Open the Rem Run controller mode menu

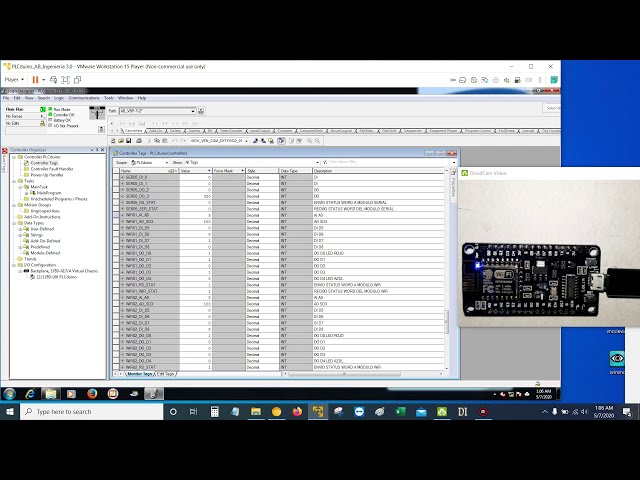pos(43,109)
